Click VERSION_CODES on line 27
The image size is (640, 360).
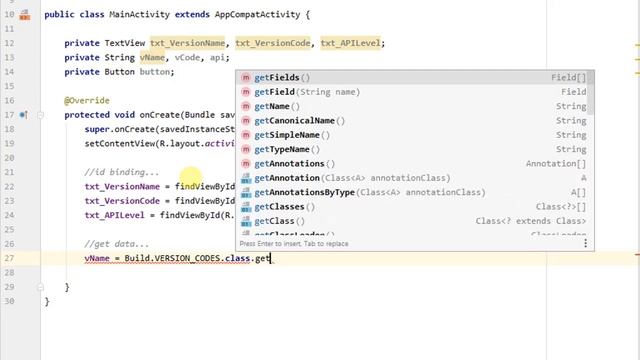click(x=188, y=258)
